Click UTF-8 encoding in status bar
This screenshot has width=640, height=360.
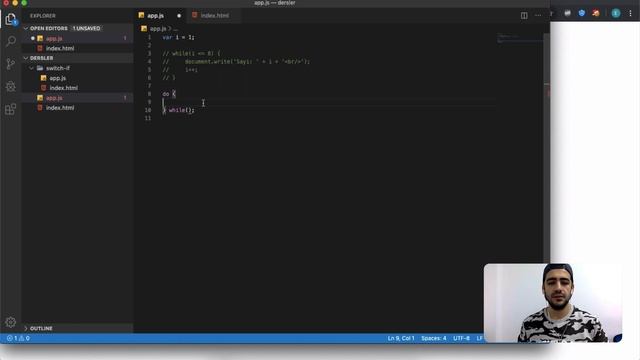point(461,338)
